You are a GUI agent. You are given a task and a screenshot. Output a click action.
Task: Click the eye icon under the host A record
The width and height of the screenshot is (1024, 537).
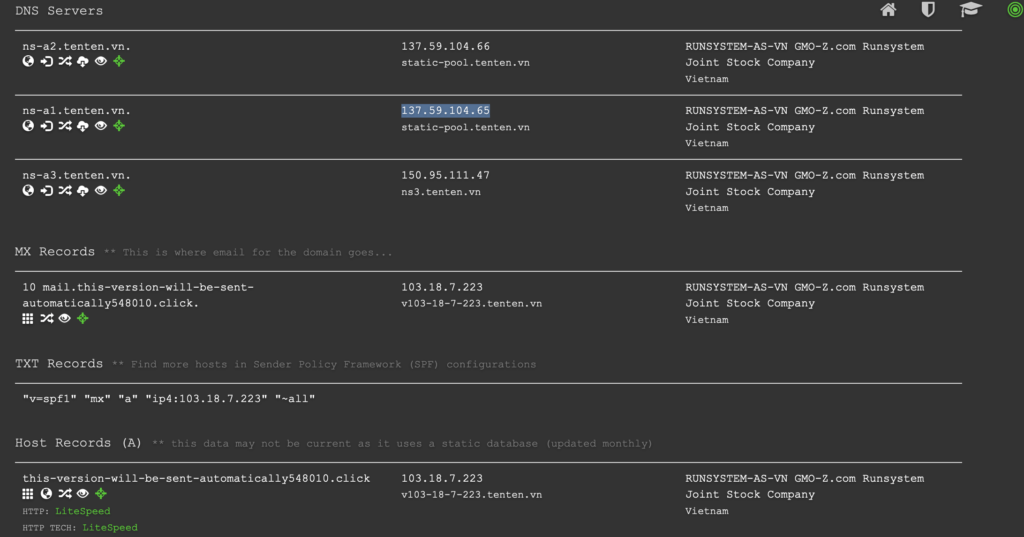click(x=82, y=494)
